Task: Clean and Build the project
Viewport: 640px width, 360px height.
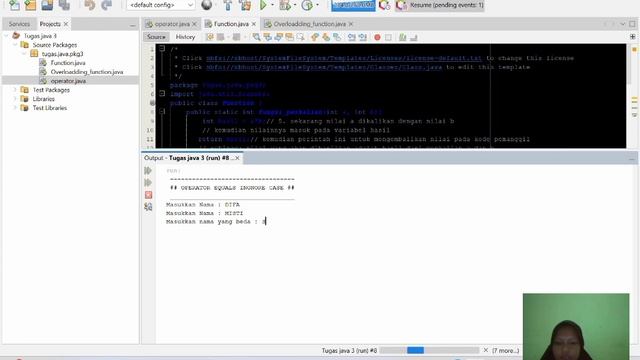Action: pyautogui.click(x=245, y=5)
